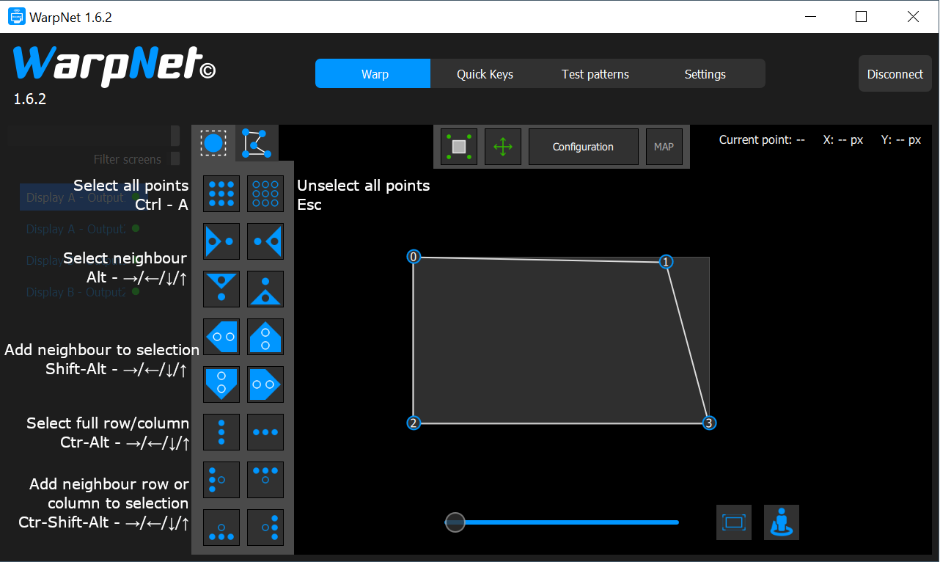Minimize the WarpNet window
Viewport: 940px width, 562px height.
pos(811,16)
